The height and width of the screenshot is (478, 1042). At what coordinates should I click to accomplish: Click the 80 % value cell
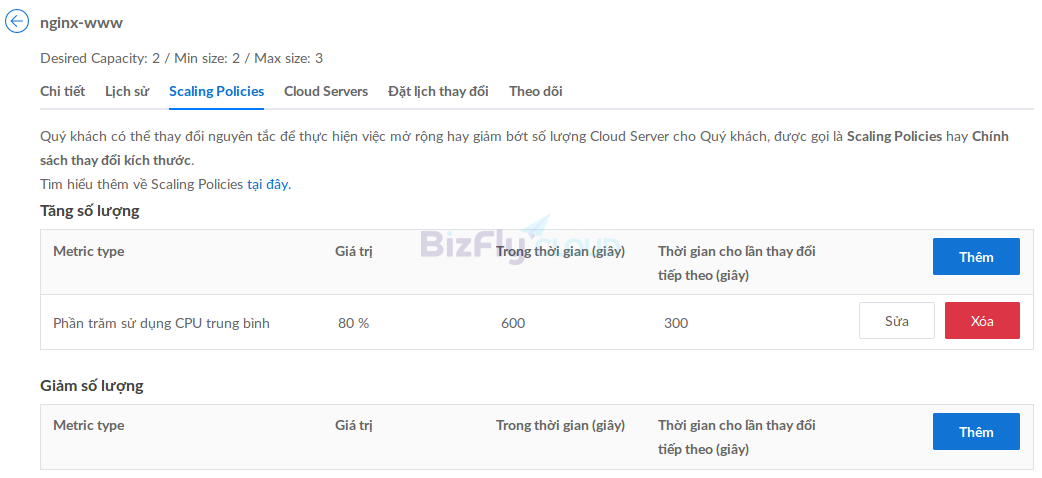[x=354, y=324]
